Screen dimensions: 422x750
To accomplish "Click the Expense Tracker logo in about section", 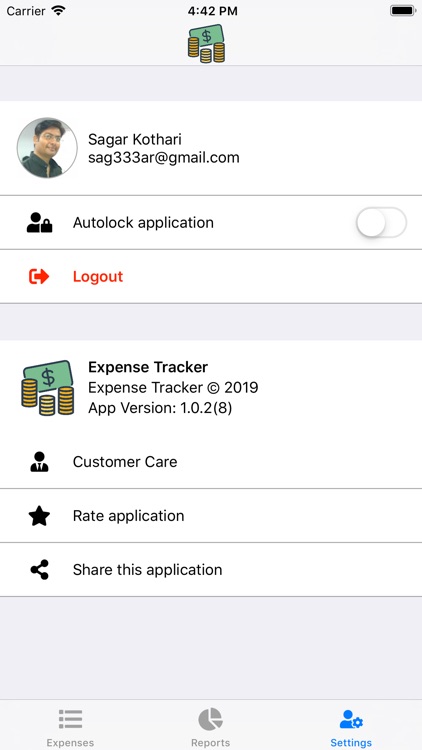I will tap(48, 387).
